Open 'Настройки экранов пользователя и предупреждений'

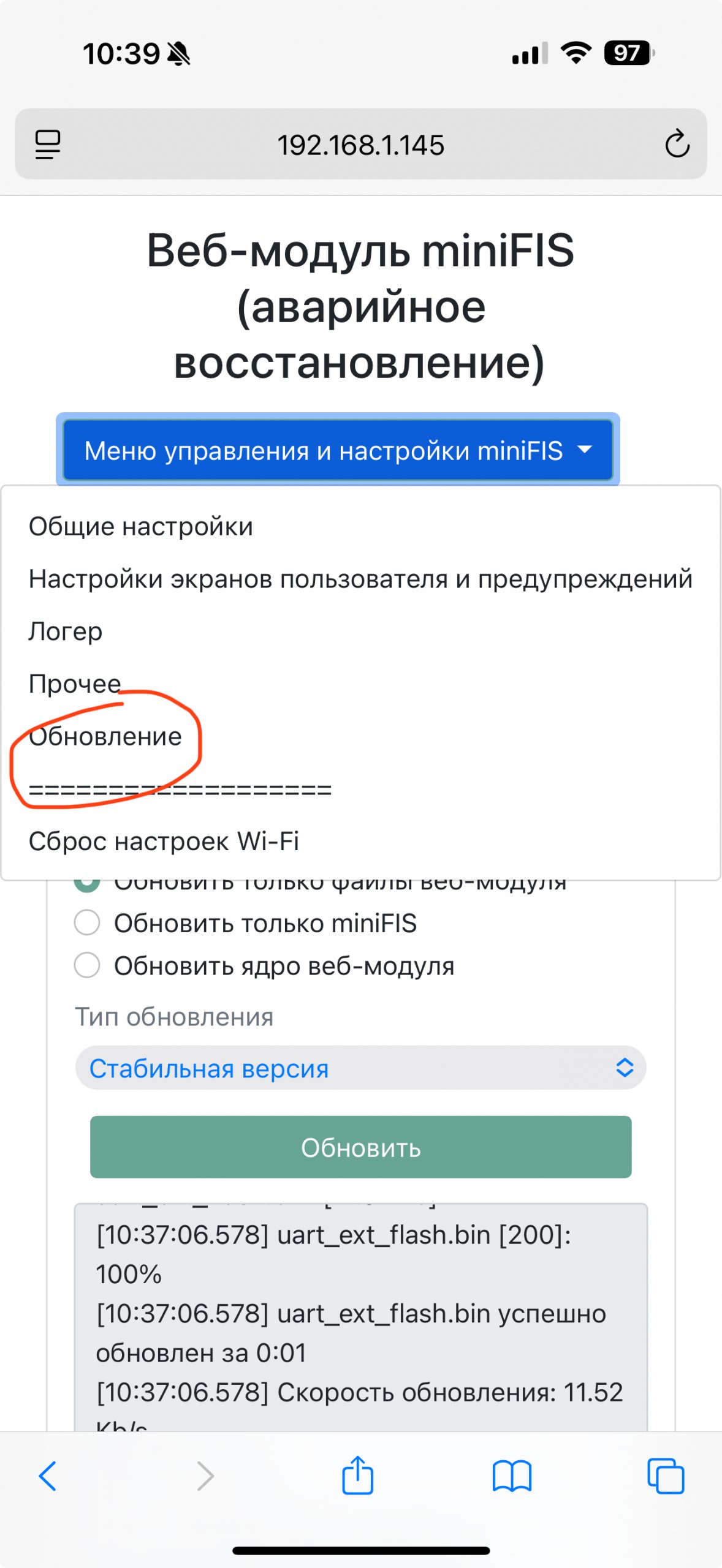pos(360,579)
